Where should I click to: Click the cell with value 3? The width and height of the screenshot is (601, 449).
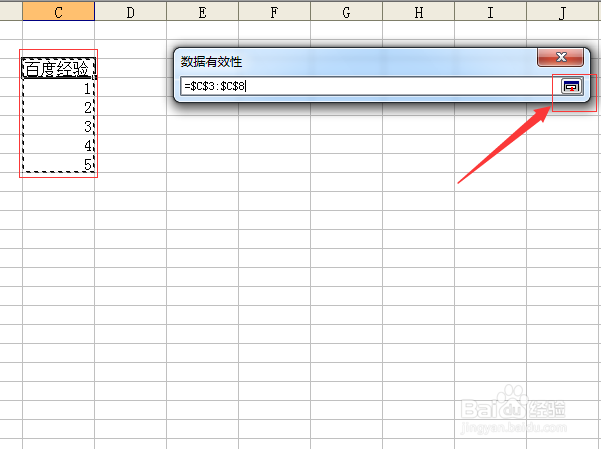tap(58, 125)
